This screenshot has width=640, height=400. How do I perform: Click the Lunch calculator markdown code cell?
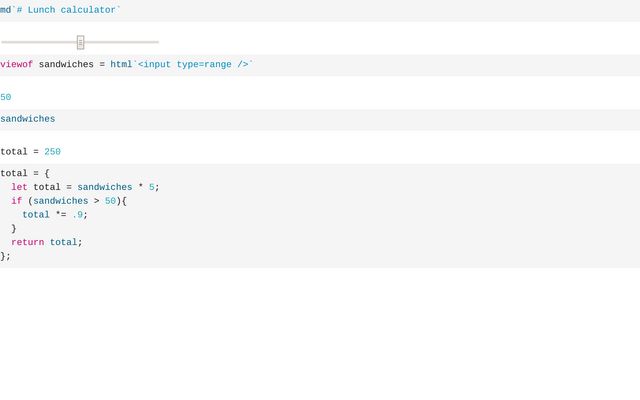(x=70, y=9)
